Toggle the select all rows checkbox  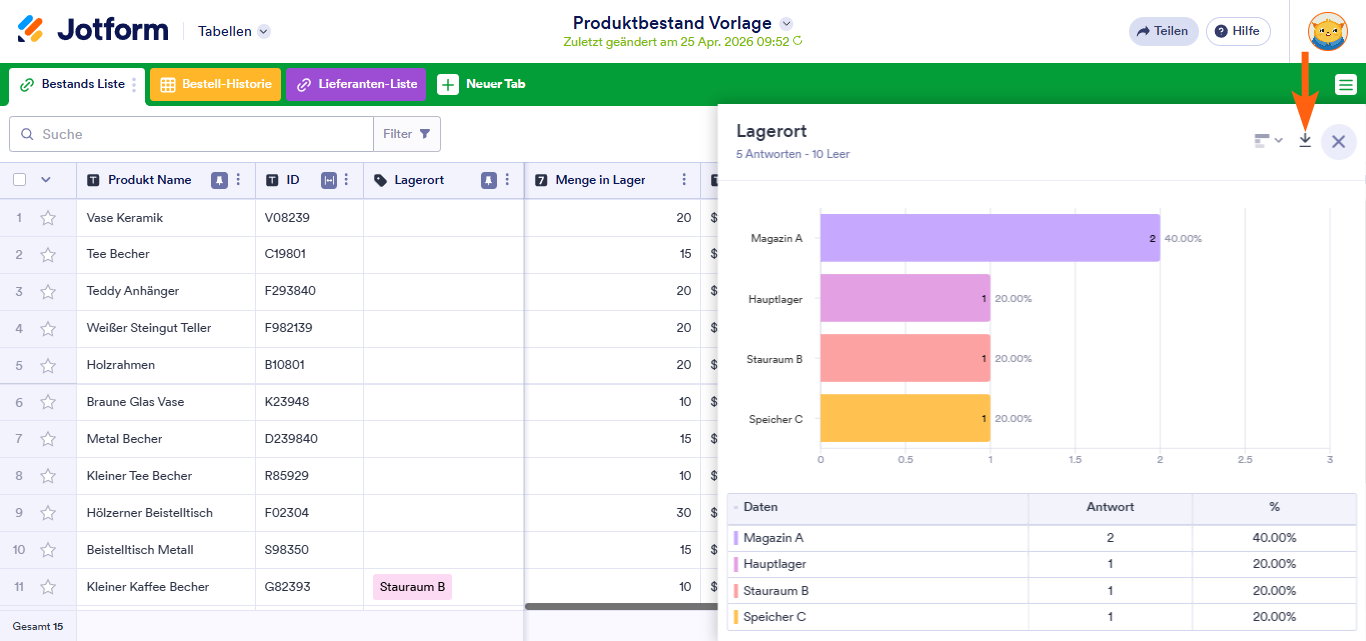point(20,180)
